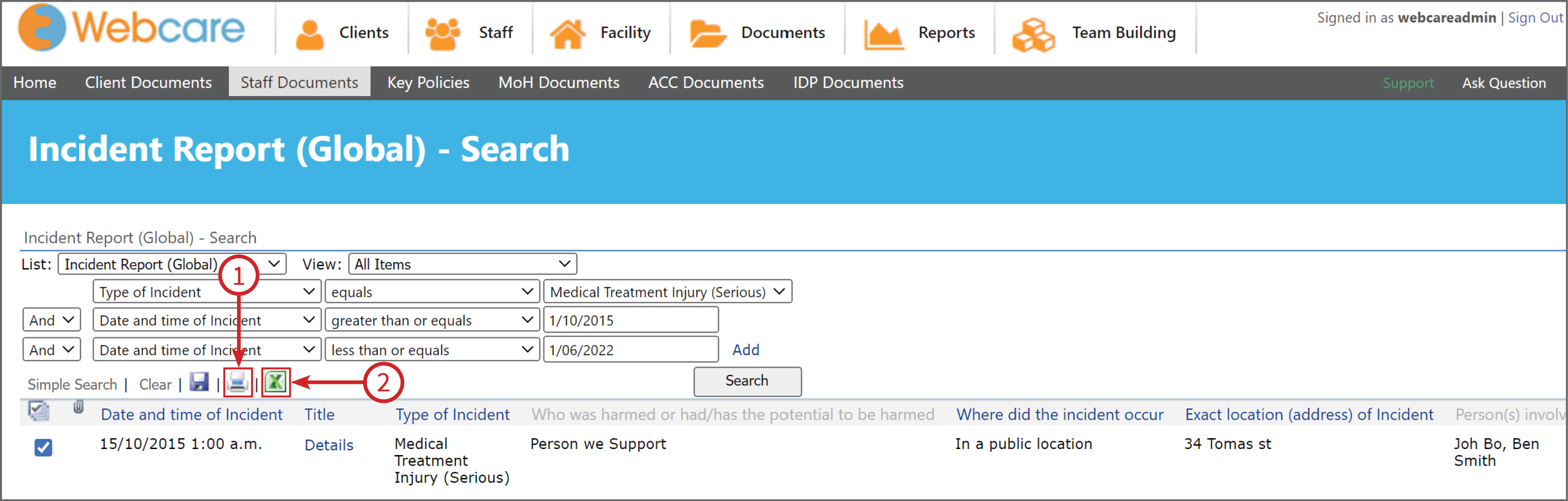Click the print results printer icon
The height and width of the screenshot is (501, 1568).
coord(237,383)
